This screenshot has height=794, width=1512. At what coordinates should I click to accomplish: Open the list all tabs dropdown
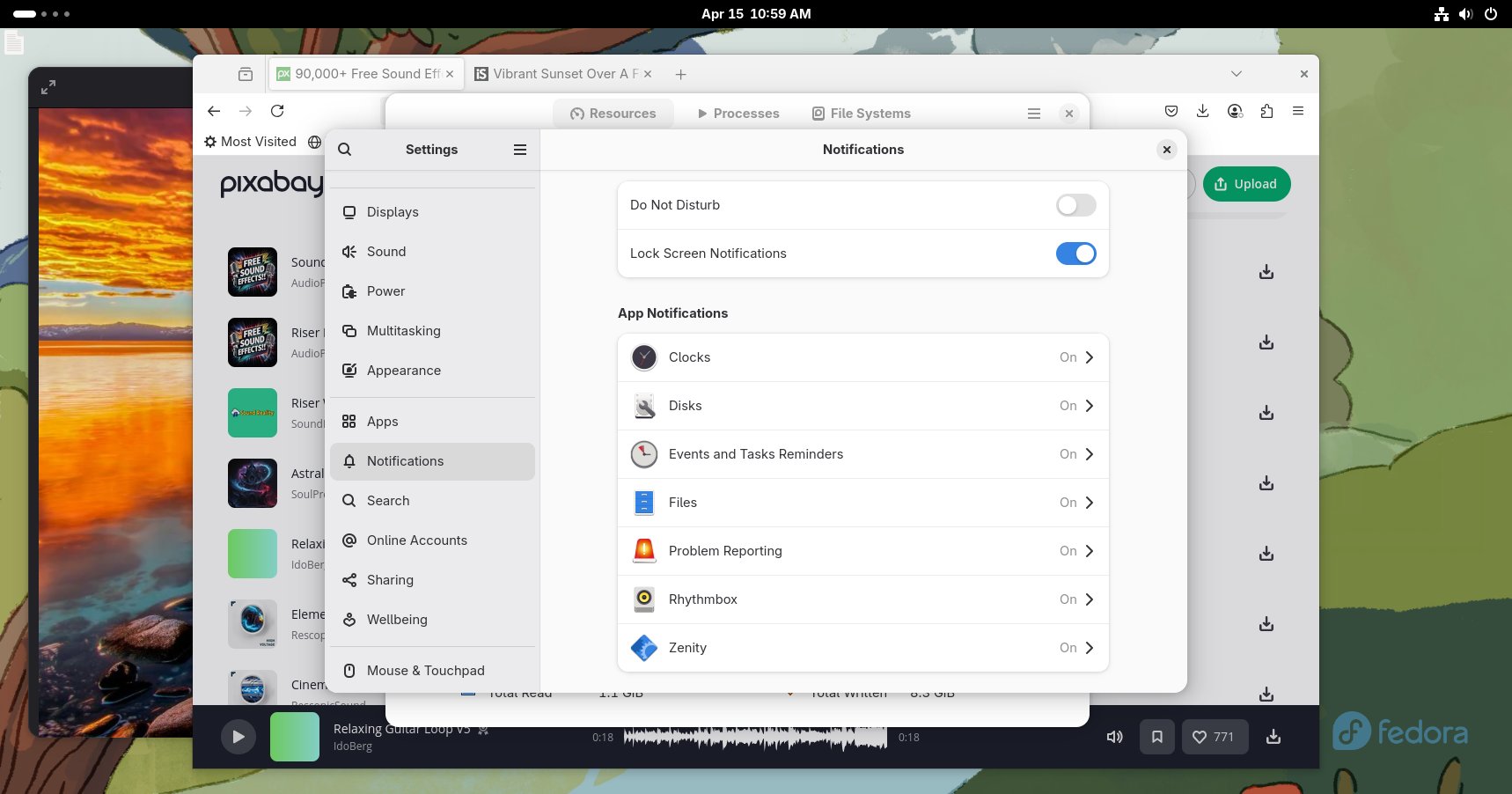[1237, 74]
